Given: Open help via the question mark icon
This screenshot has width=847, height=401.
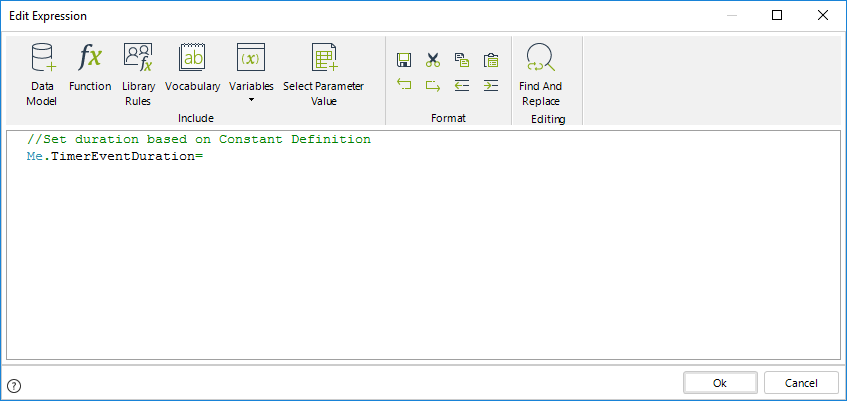Looking at the screenshot, I should [x=14, y=385].
